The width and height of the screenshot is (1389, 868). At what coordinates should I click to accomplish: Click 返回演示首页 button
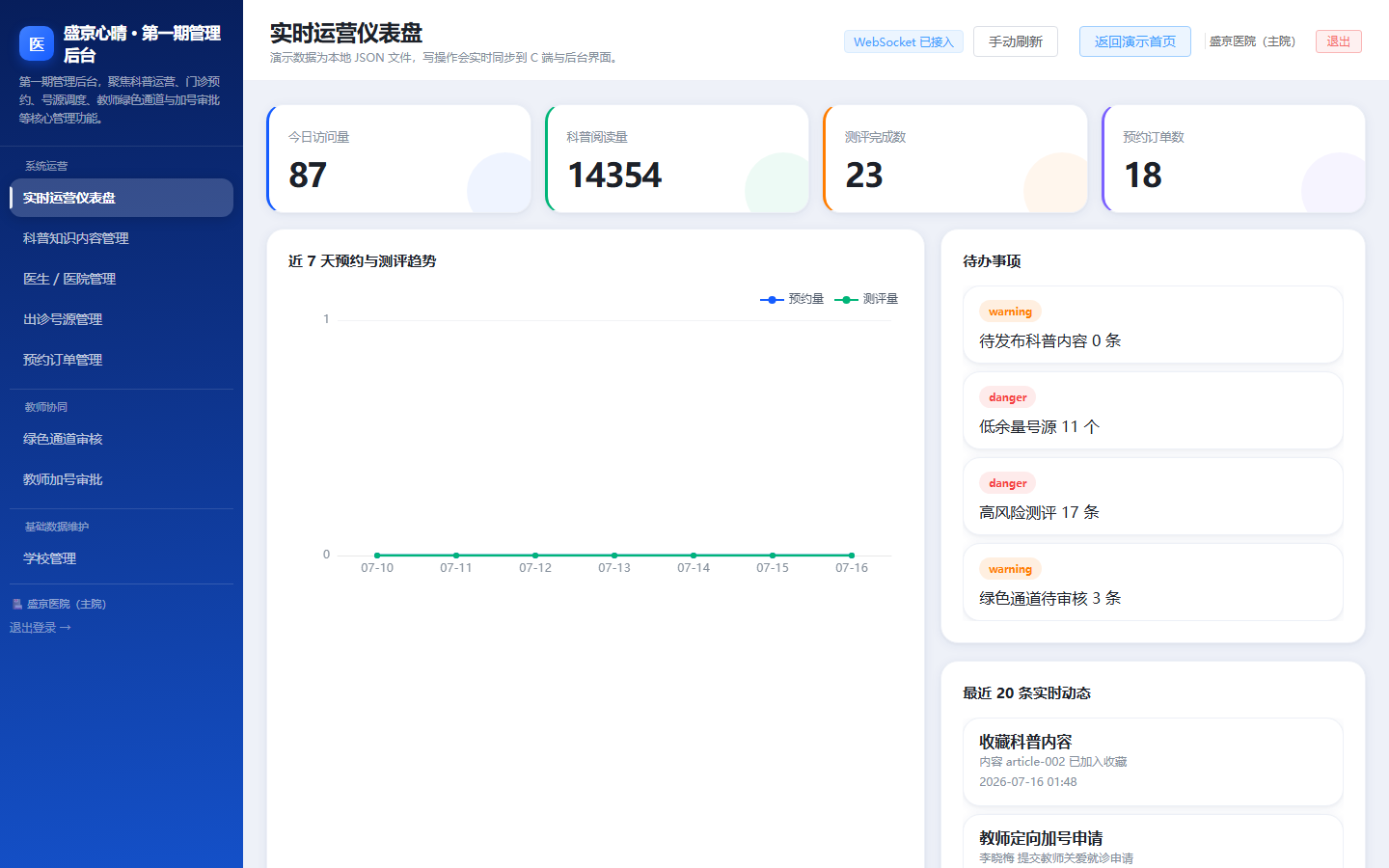[1135, 41]
